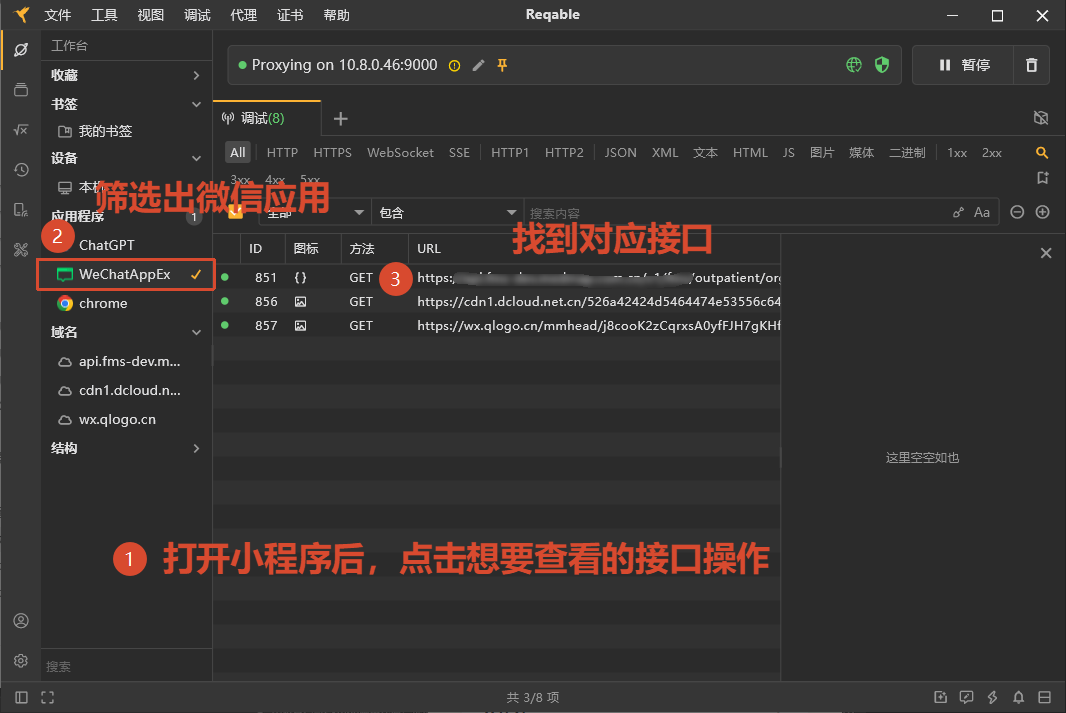Click the add-window icon in status bar
The width and height of the screenshot is (1066, 713).
(940, 697)
